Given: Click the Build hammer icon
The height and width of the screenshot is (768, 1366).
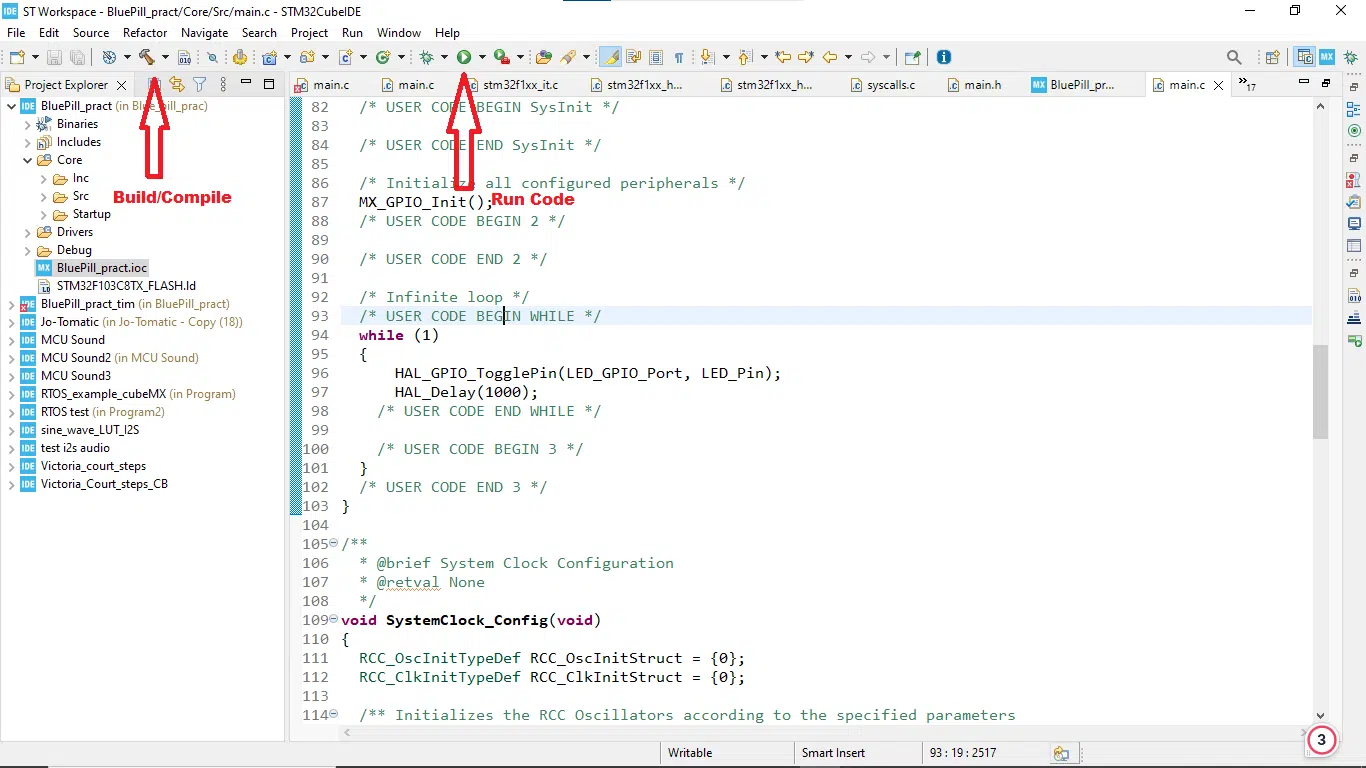Looking at the screenshot, I should click(147, 57).
